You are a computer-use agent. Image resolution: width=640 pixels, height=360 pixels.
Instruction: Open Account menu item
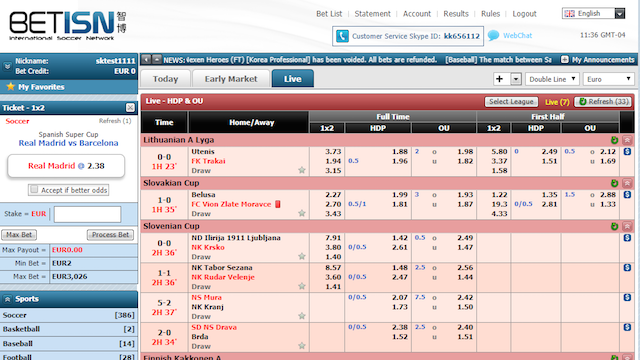point(417,14)
